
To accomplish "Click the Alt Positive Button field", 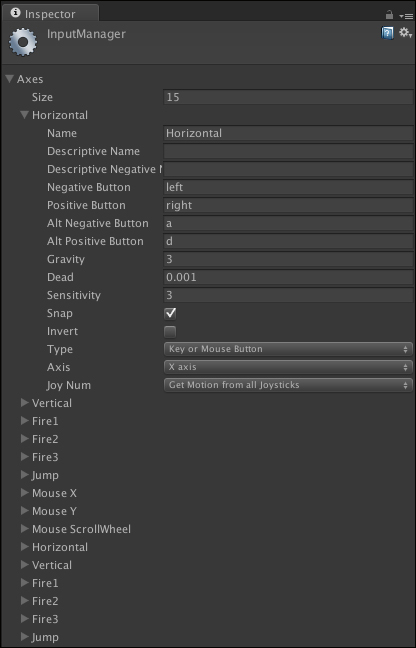I will click(x=288, y=241).
